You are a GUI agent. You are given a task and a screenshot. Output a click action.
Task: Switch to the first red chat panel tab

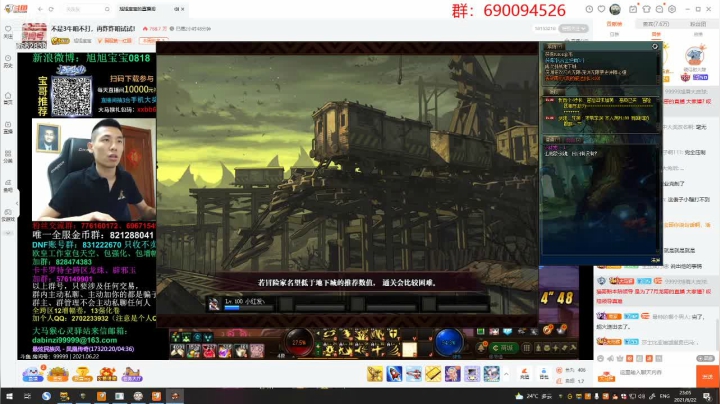(614, 24)
